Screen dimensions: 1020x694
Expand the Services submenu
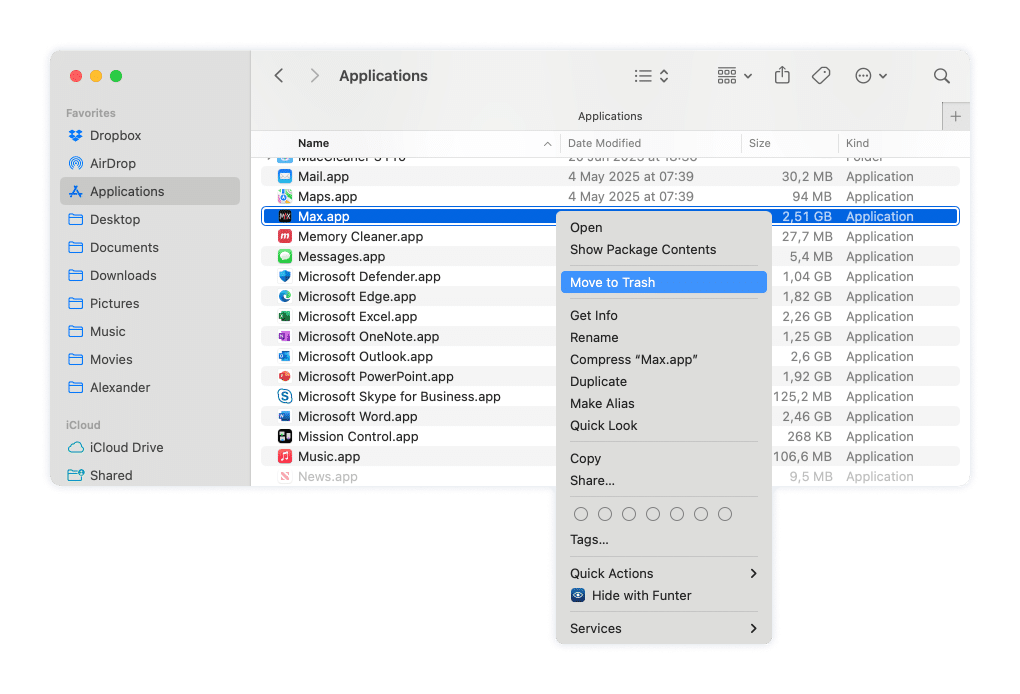coord(664,629)
